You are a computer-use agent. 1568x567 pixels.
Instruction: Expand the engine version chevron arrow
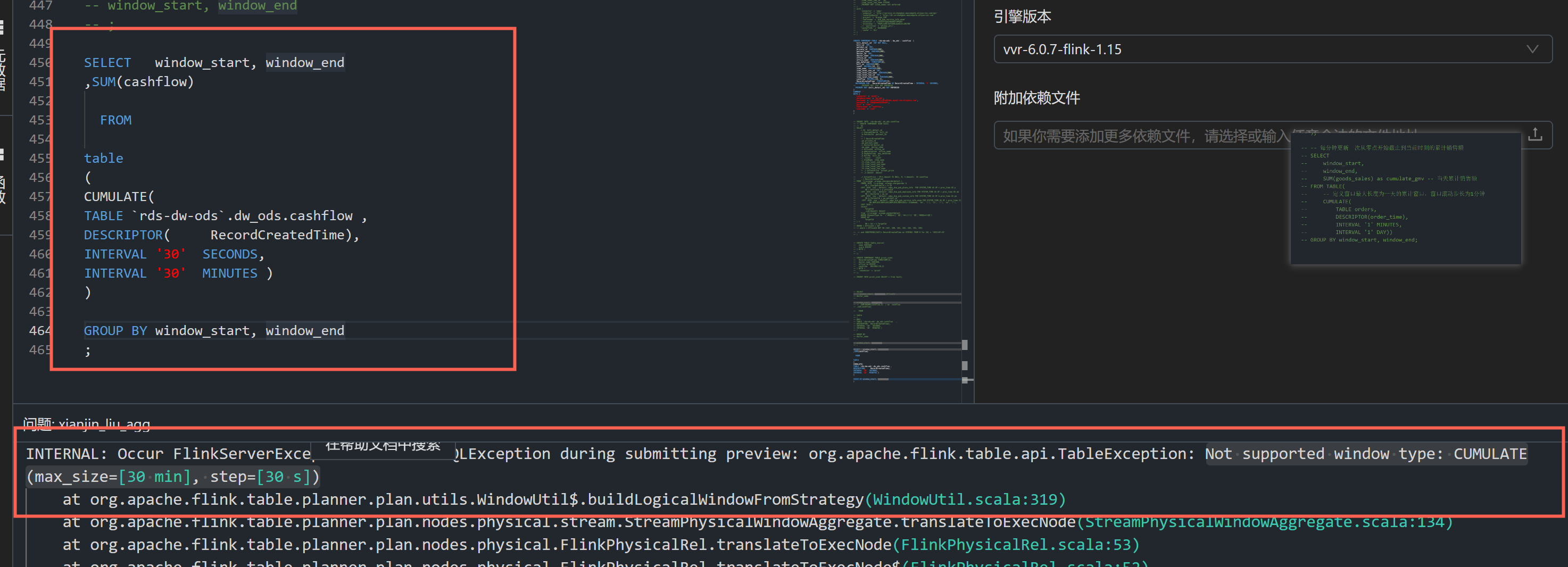[x=1532, y=49]
